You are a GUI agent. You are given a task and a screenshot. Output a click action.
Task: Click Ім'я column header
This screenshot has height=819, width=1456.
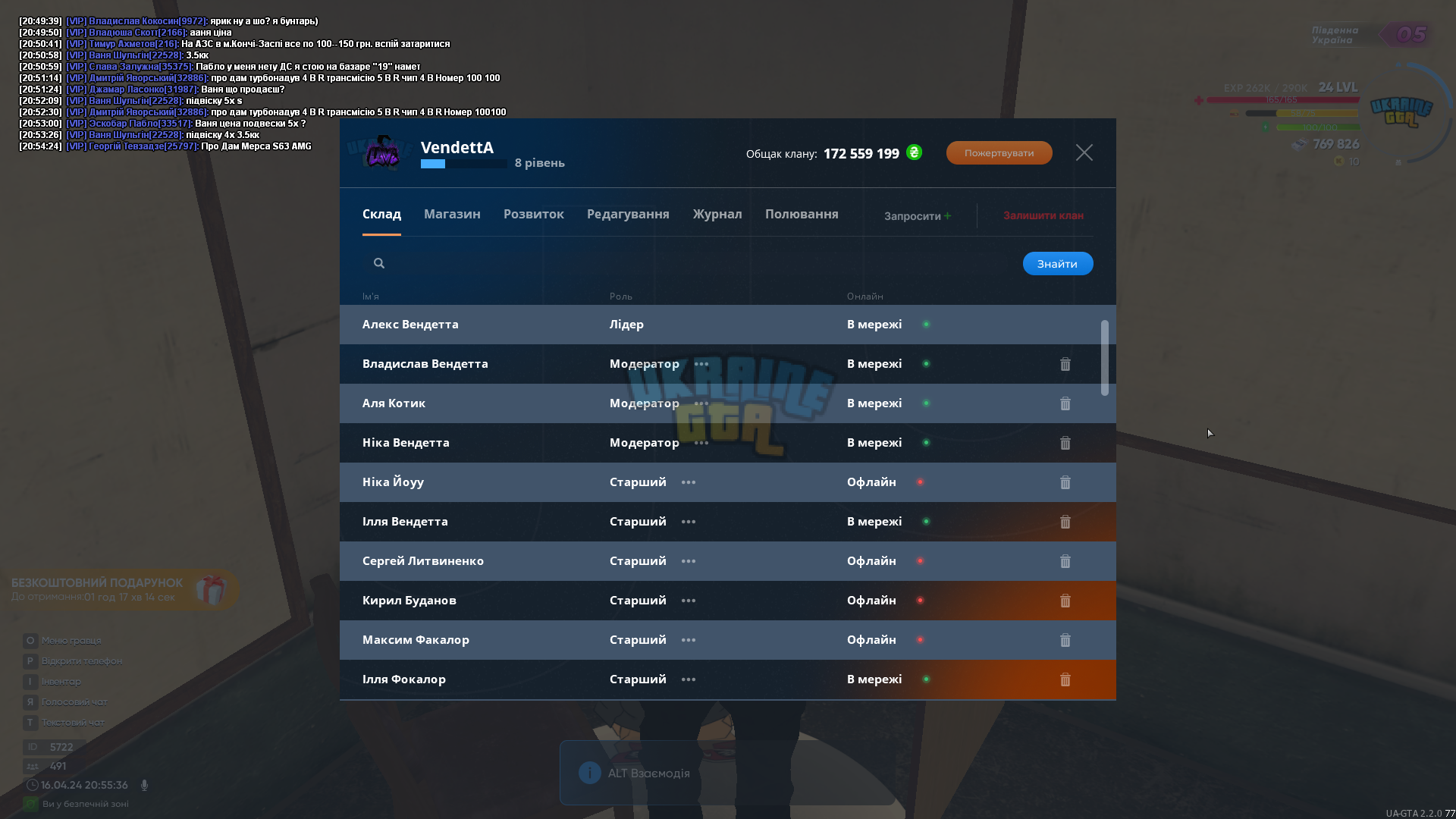click(371, 297)
